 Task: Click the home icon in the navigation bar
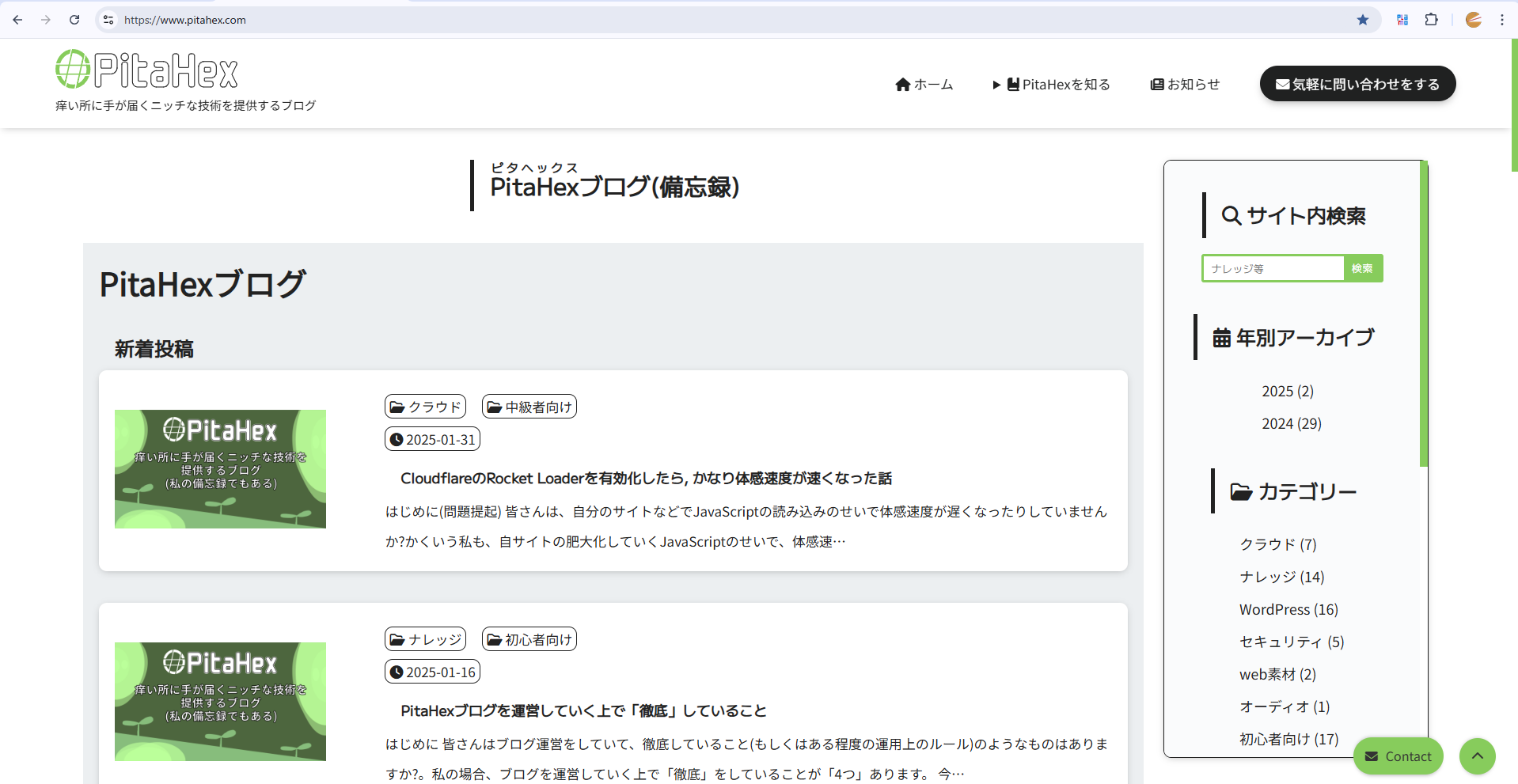click(902, 84)
